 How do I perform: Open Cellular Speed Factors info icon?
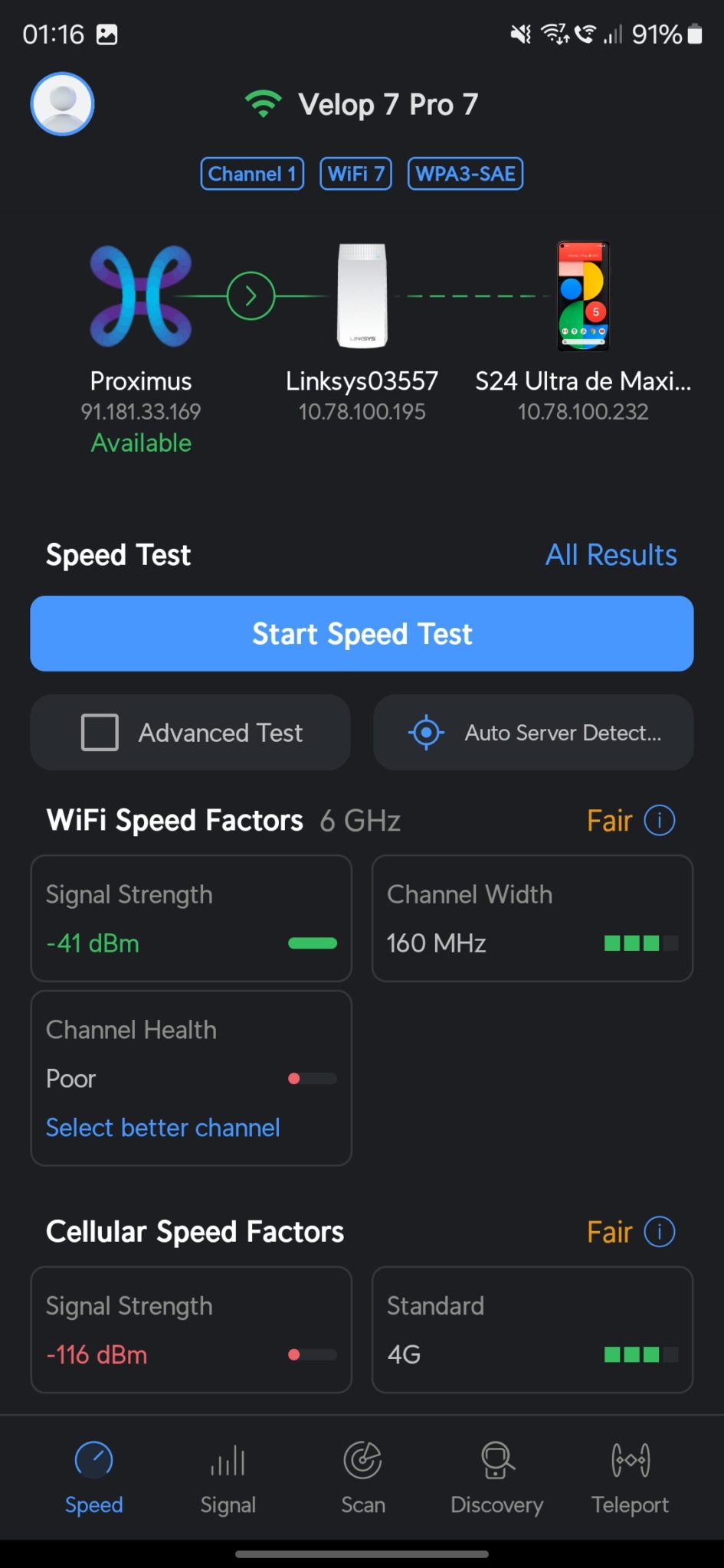tap(659, 1232)
